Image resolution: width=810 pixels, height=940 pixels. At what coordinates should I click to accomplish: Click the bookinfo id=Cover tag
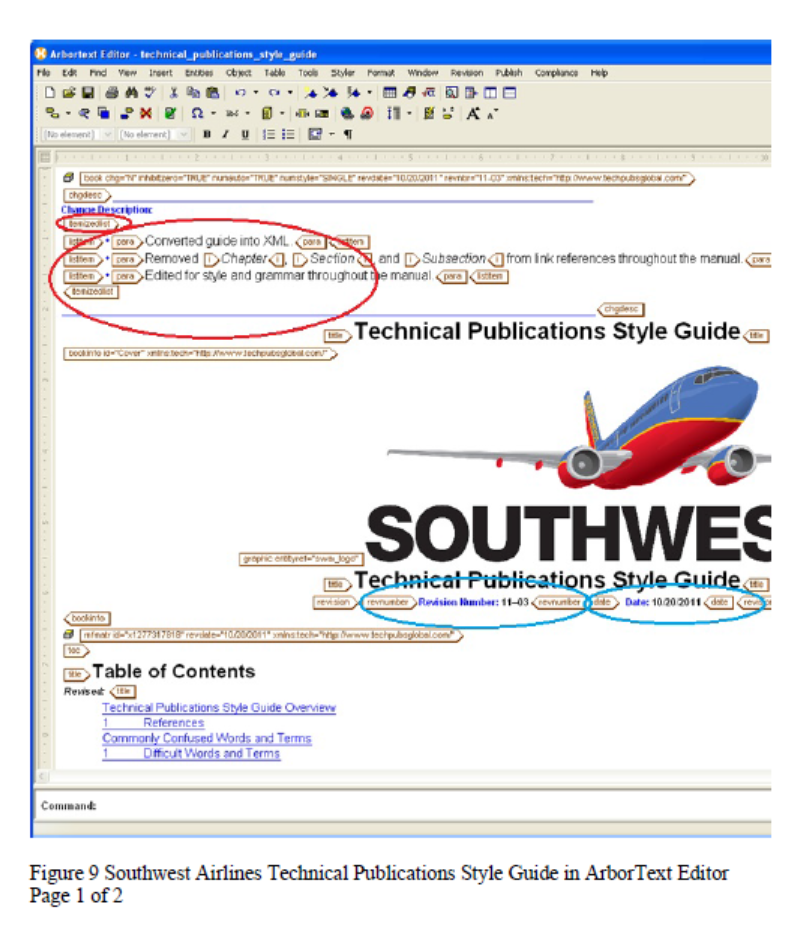coord(200,354)
